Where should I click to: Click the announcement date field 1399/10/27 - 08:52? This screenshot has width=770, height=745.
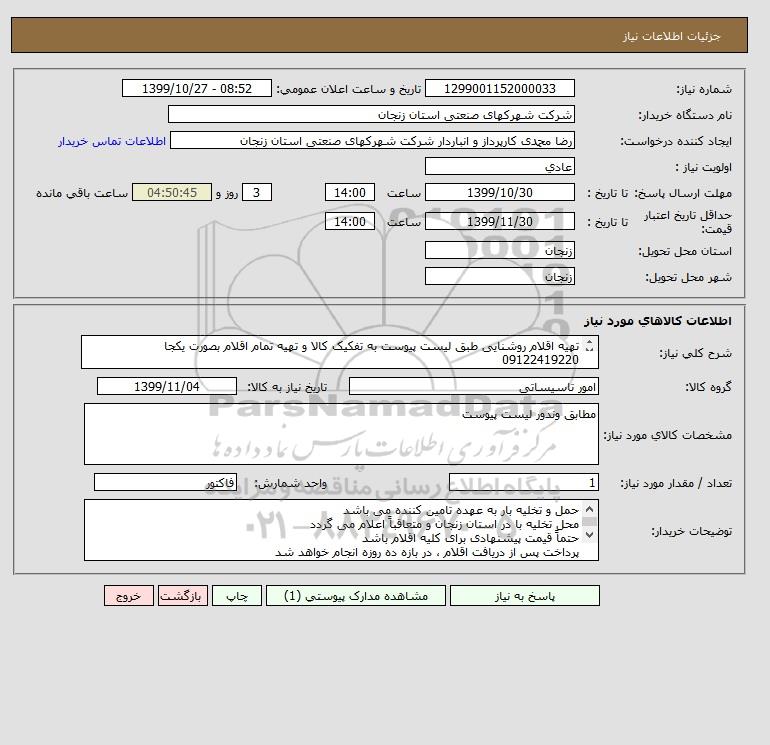[196, 88]
